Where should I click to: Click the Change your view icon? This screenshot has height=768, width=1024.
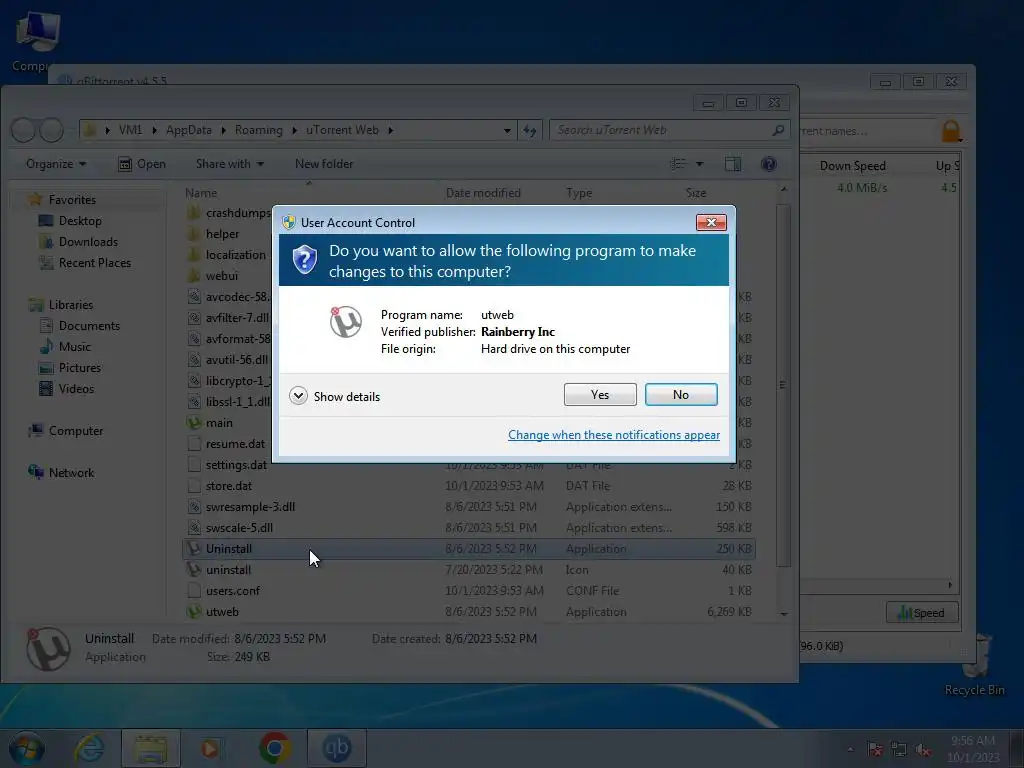(679, 164)
